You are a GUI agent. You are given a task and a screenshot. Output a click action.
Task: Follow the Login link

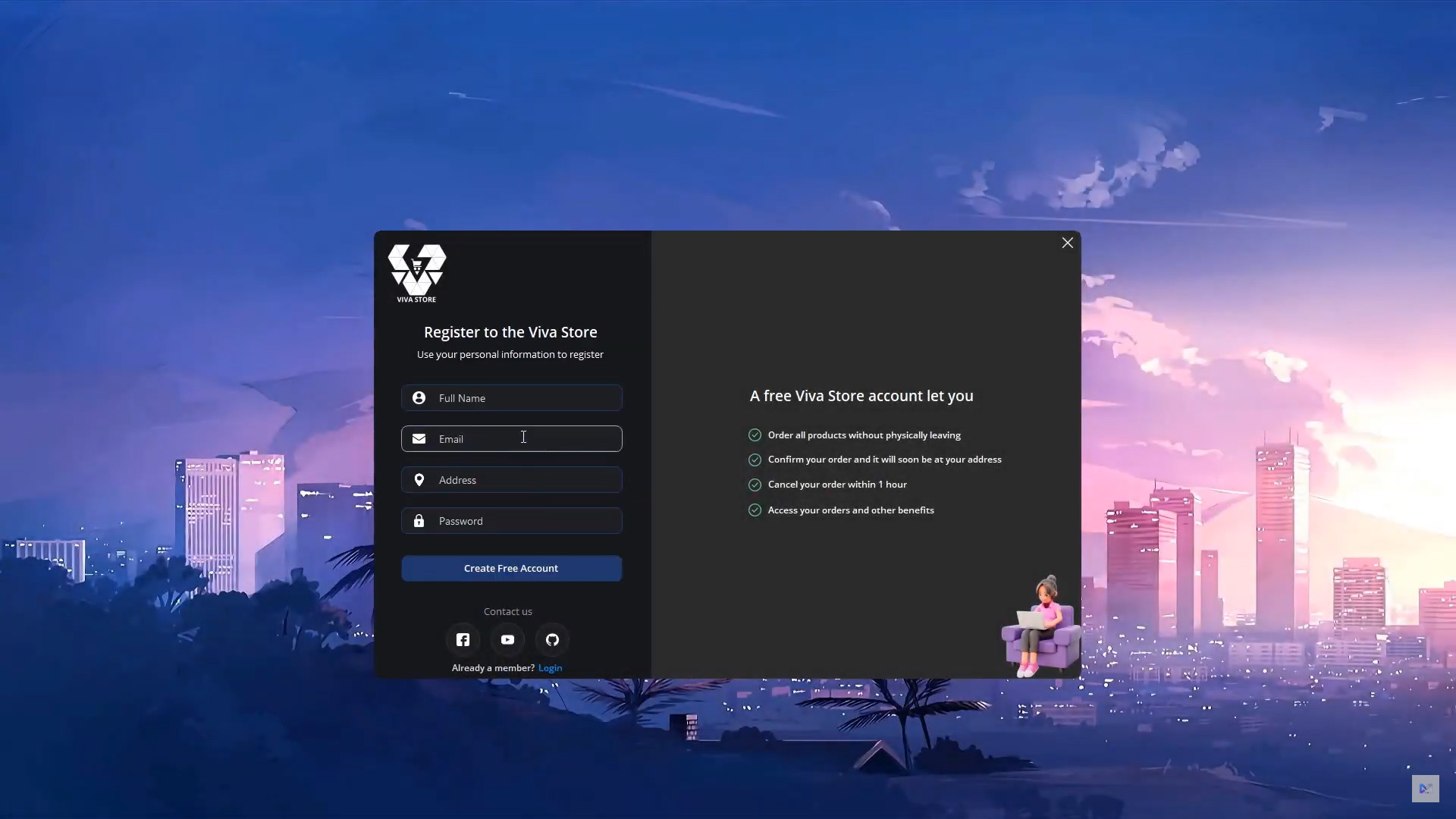coord(550,668)
